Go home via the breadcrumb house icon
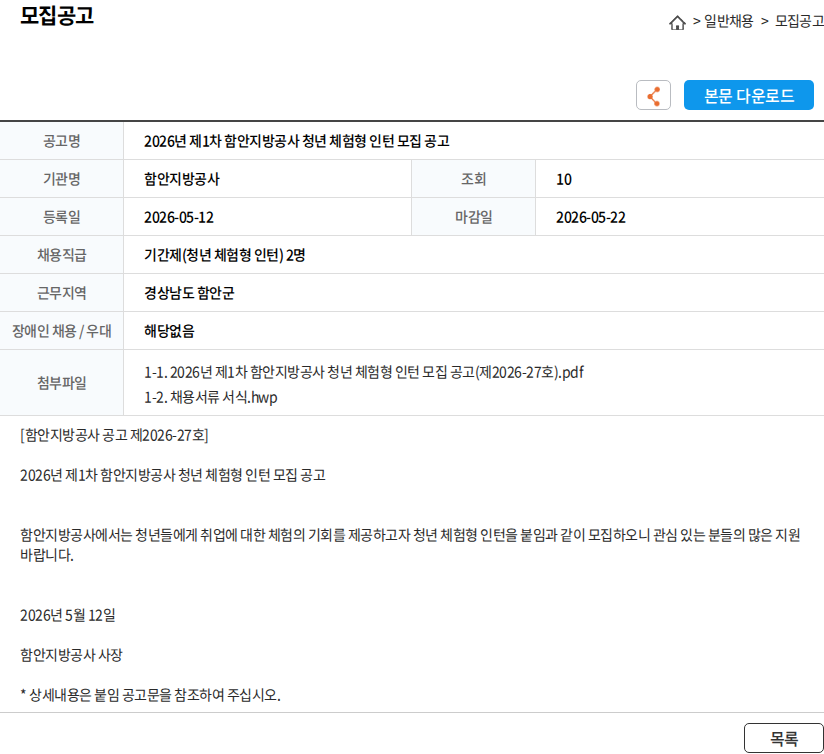Screen dimensions: 824x754 click(x=677, y=22)
